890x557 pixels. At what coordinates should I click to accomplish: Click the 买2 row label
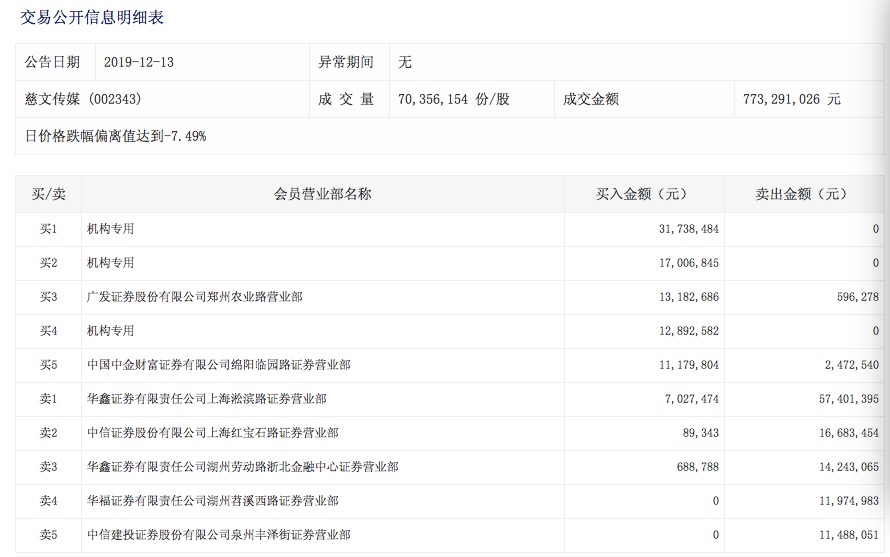48,263
